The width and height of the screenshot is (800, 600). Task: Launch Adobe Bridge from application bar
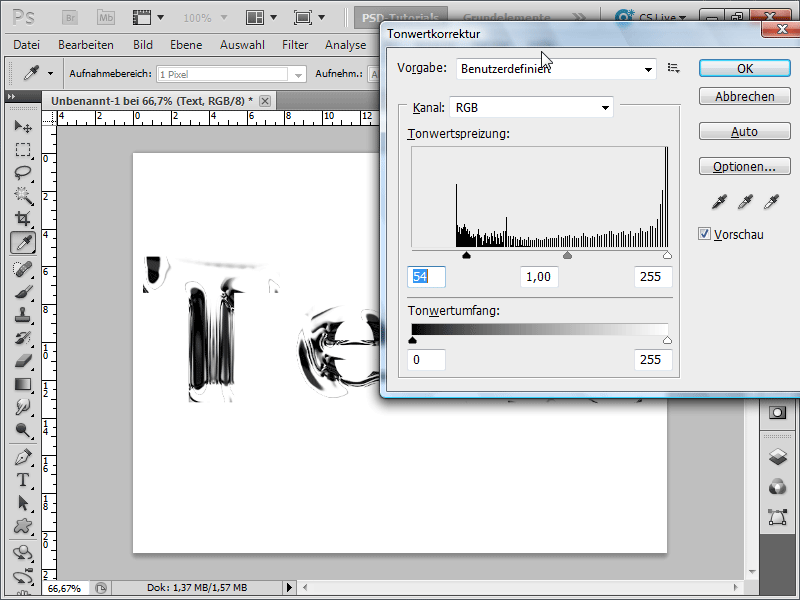[x=70, y=18]
